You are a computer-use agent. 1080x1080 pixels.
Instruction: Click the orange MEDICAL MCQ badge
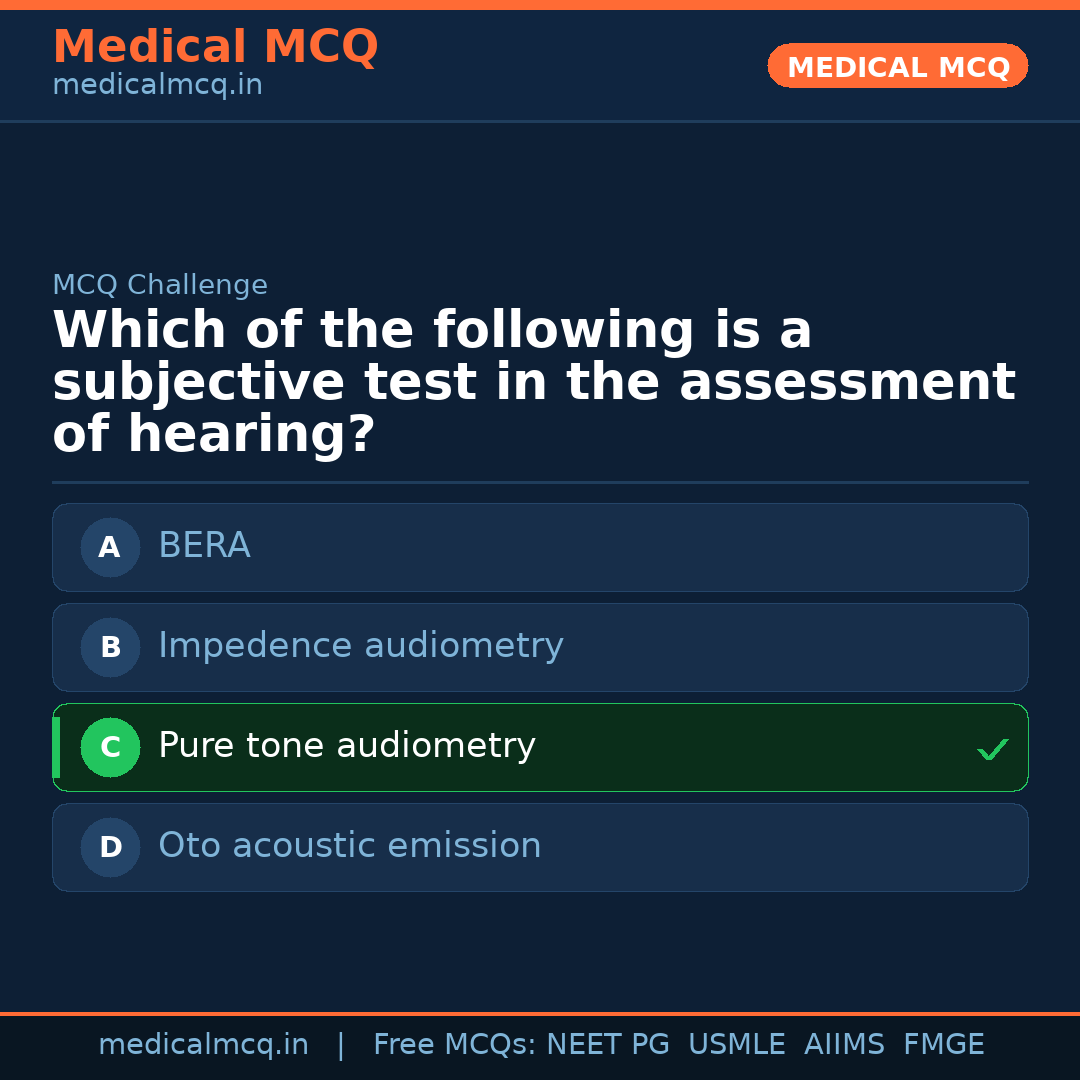[897, 66]
